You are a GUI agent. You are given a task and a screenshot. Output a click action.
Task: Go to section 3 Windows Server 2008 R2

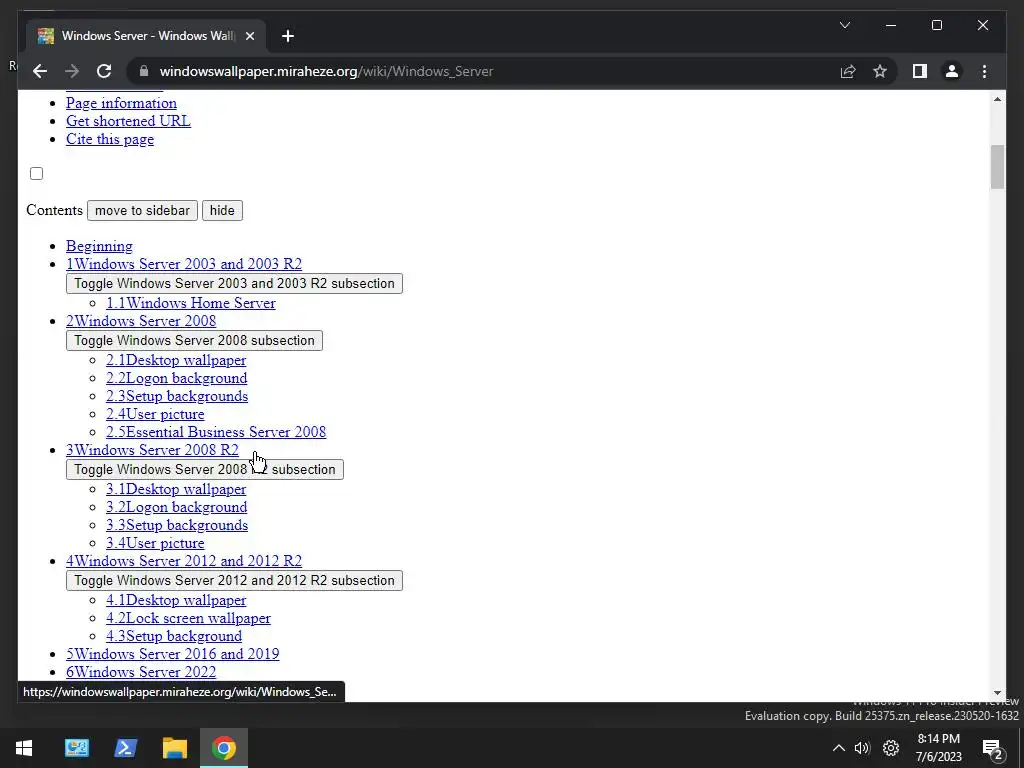click(x=152, y=450)
